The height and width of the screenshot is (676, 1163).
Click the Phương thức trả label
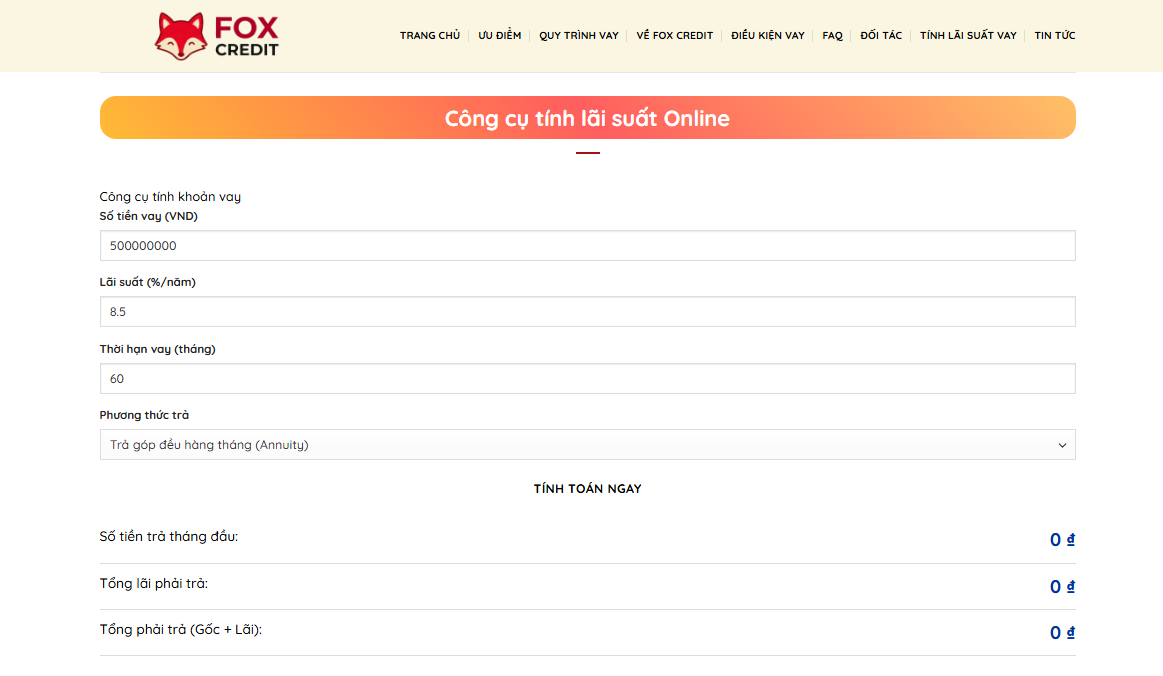tap(144, 415)
